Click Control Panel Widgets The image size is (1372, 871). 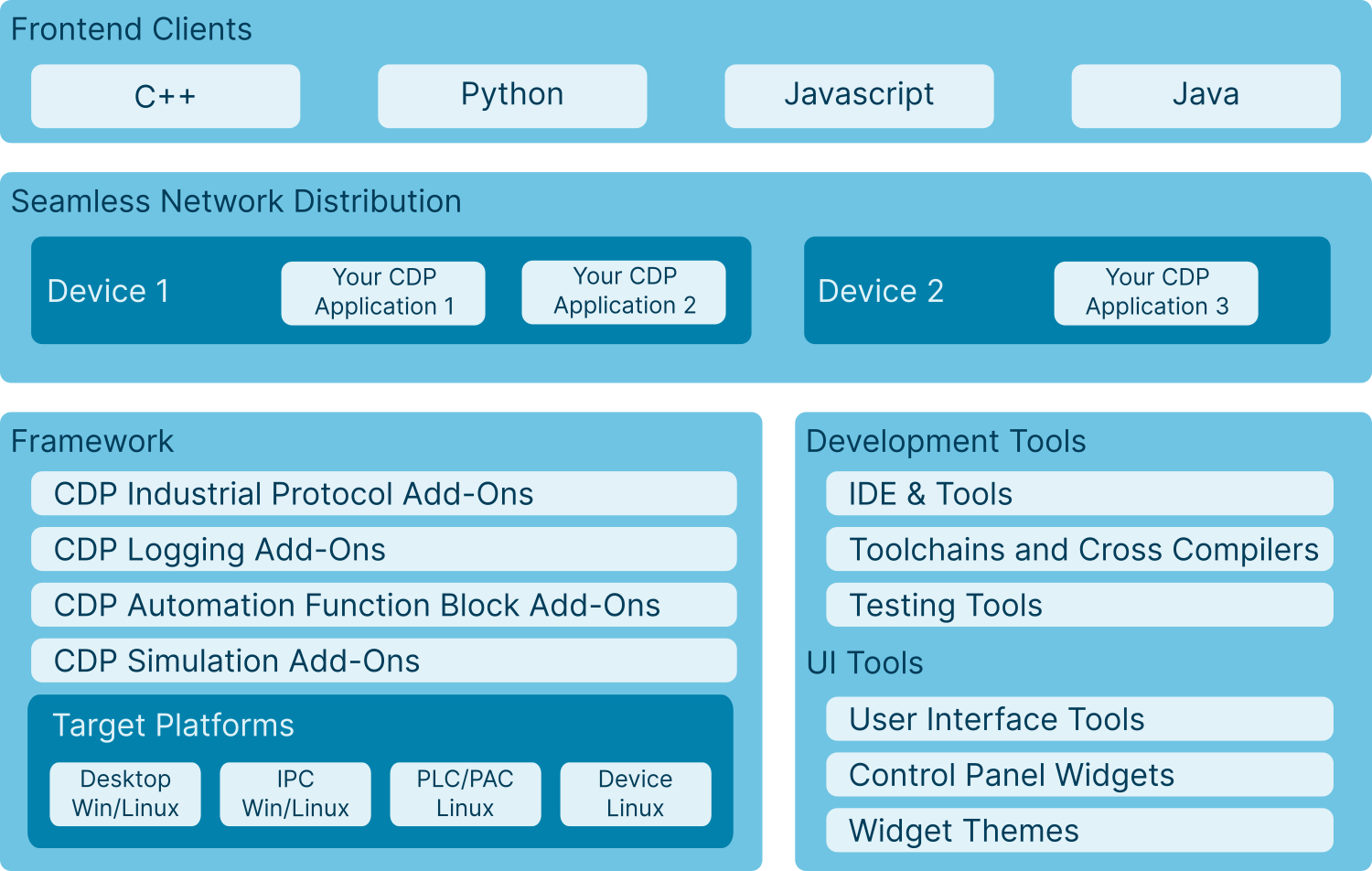coord(1079,775)
